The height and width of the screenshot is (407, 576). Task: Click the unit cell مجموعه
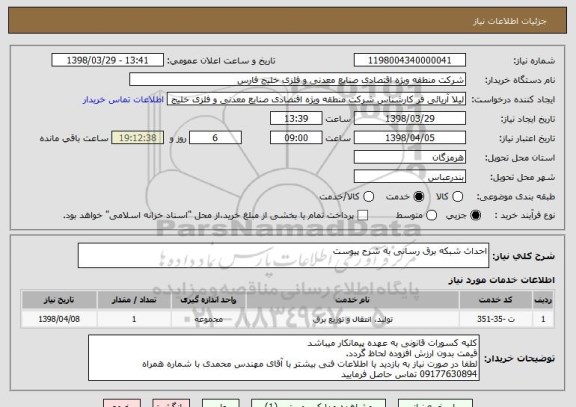coord(209,319)
